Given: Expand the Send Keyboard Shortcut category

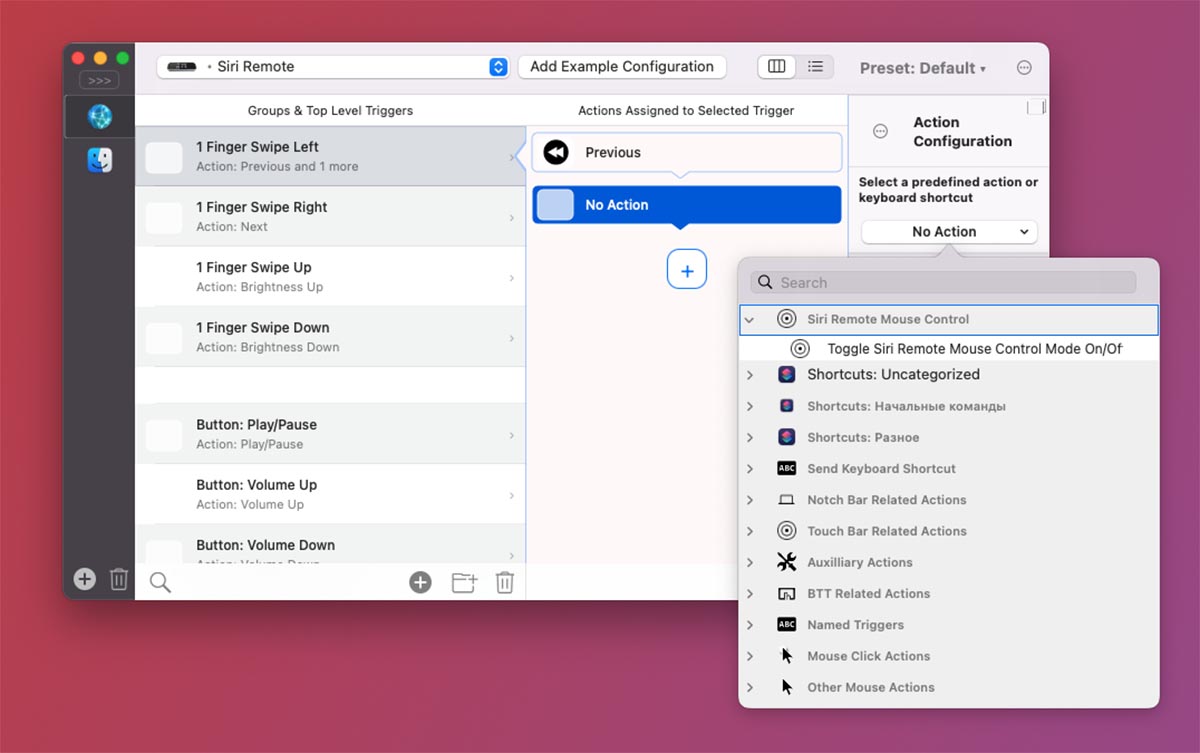Looking at the screenshot, I should pos(750,469).
